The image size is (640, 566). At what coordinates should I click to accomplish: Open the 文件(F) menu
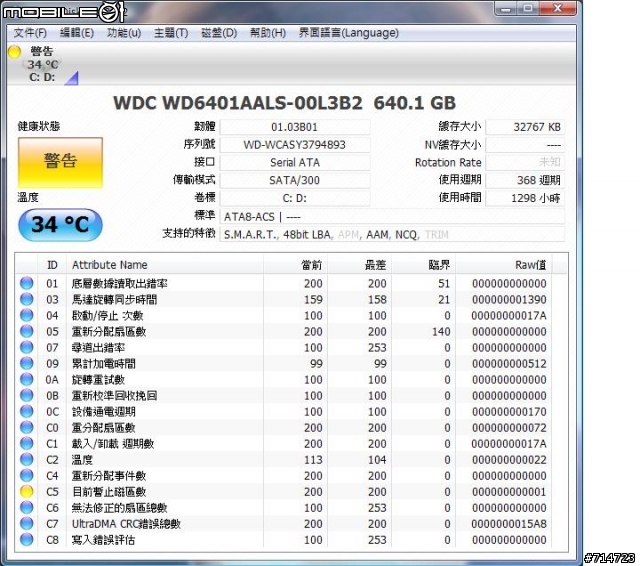(30, 33)
